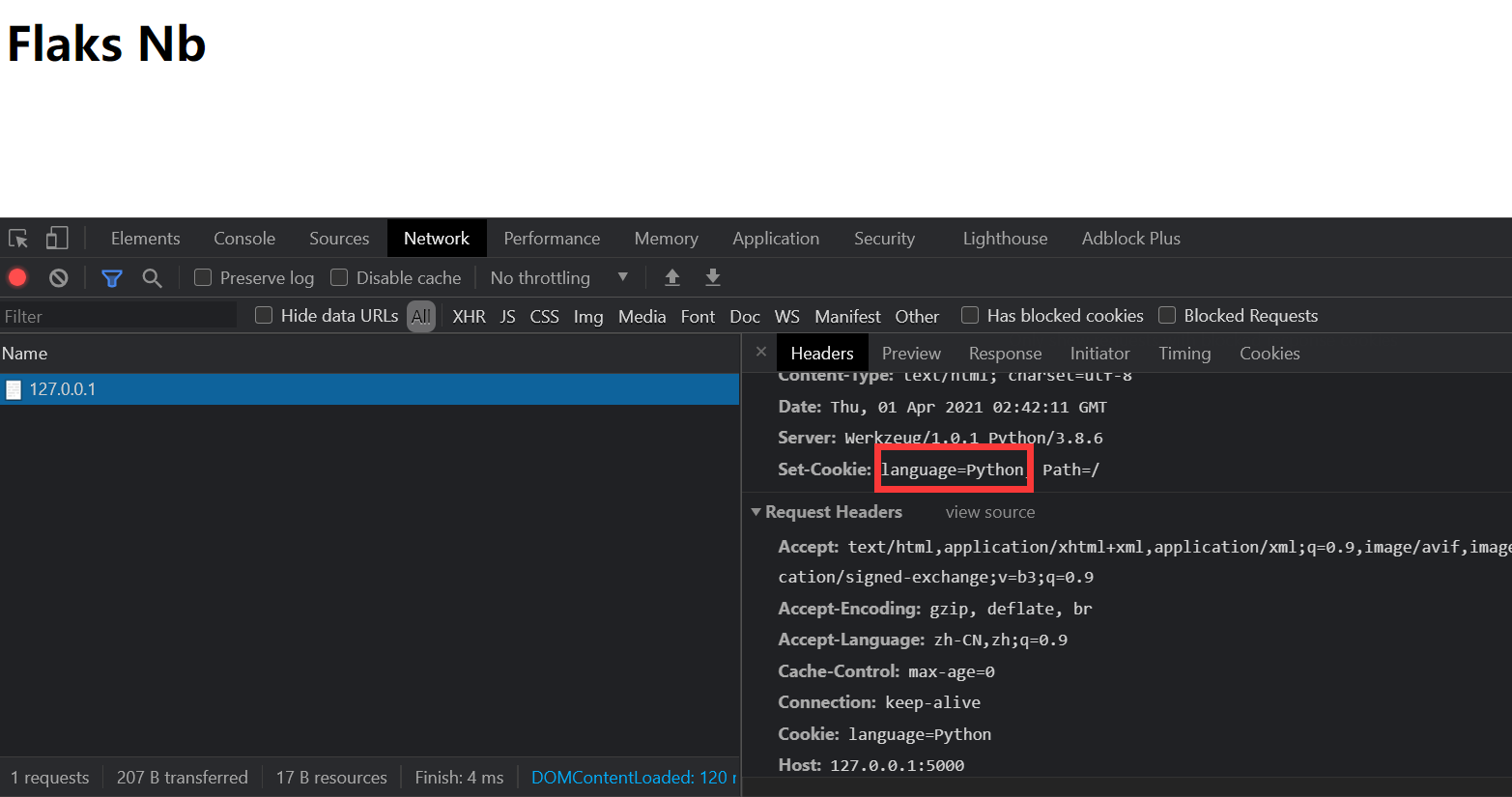Open the Performance panel tab
Screen dimensions: 1512x797
(x=552, y=239)
